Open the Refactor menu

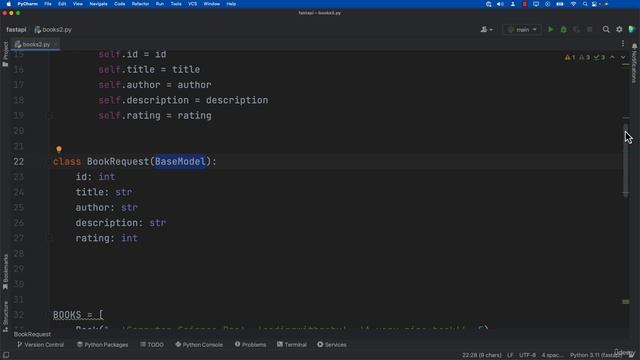pyautogui.click(x=140, y=4)
